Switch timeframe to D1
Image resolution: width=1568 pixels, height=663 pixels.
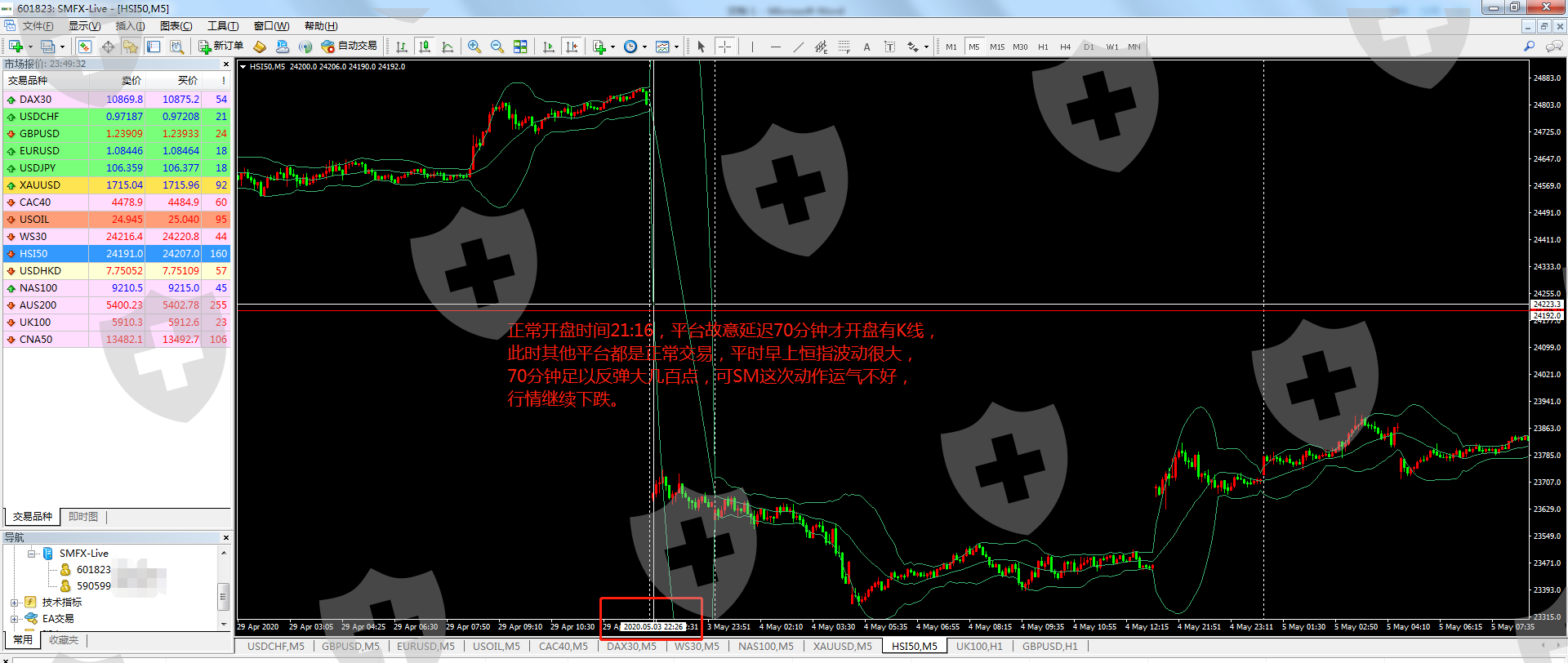[x=1089, y=47]
